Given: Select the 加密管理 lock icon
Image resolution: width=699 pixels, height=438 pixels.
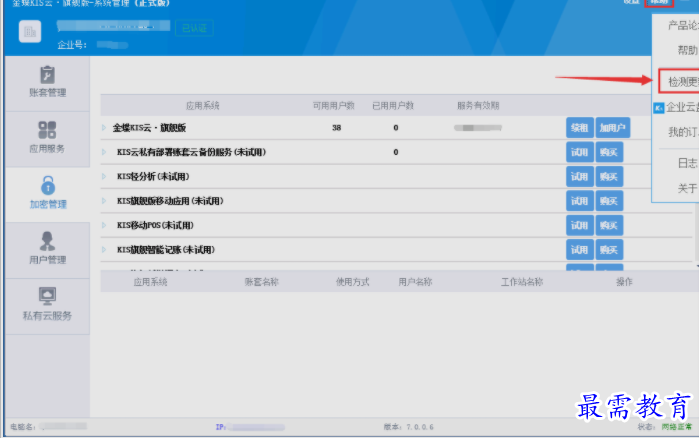Looking at the screenshot, I should point(48,185).
